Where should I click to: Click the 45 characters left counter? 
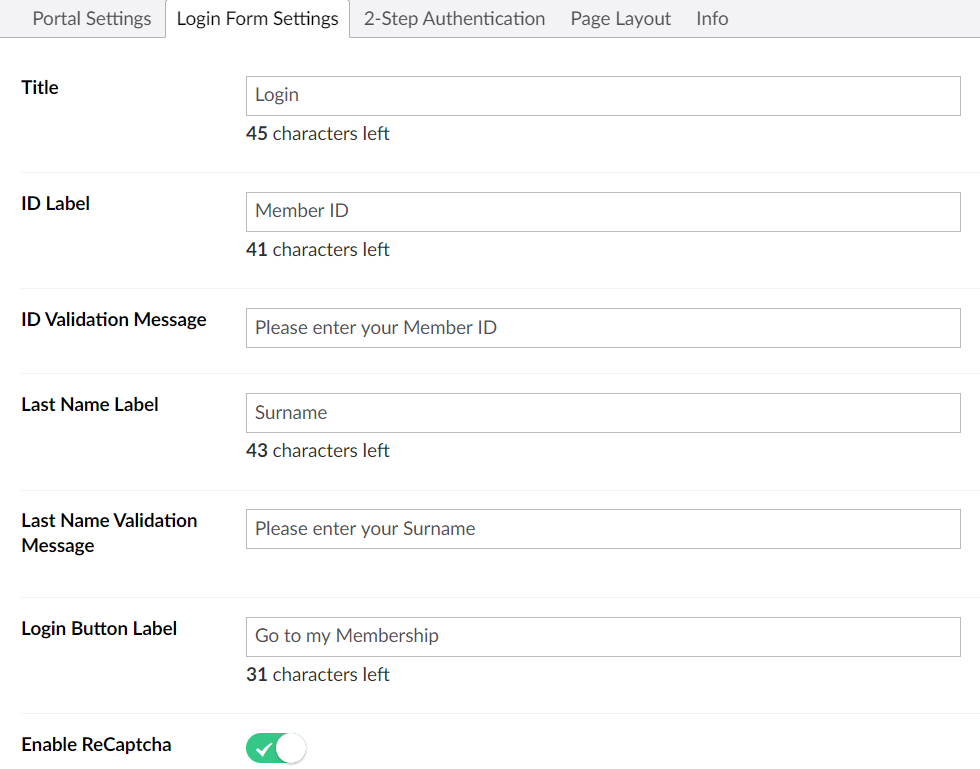[318, 133]
